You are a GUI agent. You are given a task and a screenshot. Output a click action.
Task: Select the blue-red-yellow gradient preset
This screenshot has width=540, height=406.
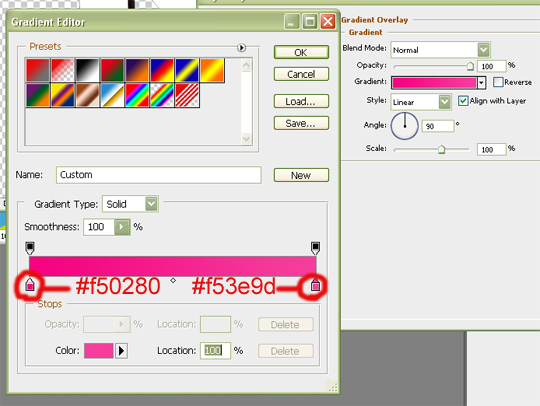click(x=162, y=71)
